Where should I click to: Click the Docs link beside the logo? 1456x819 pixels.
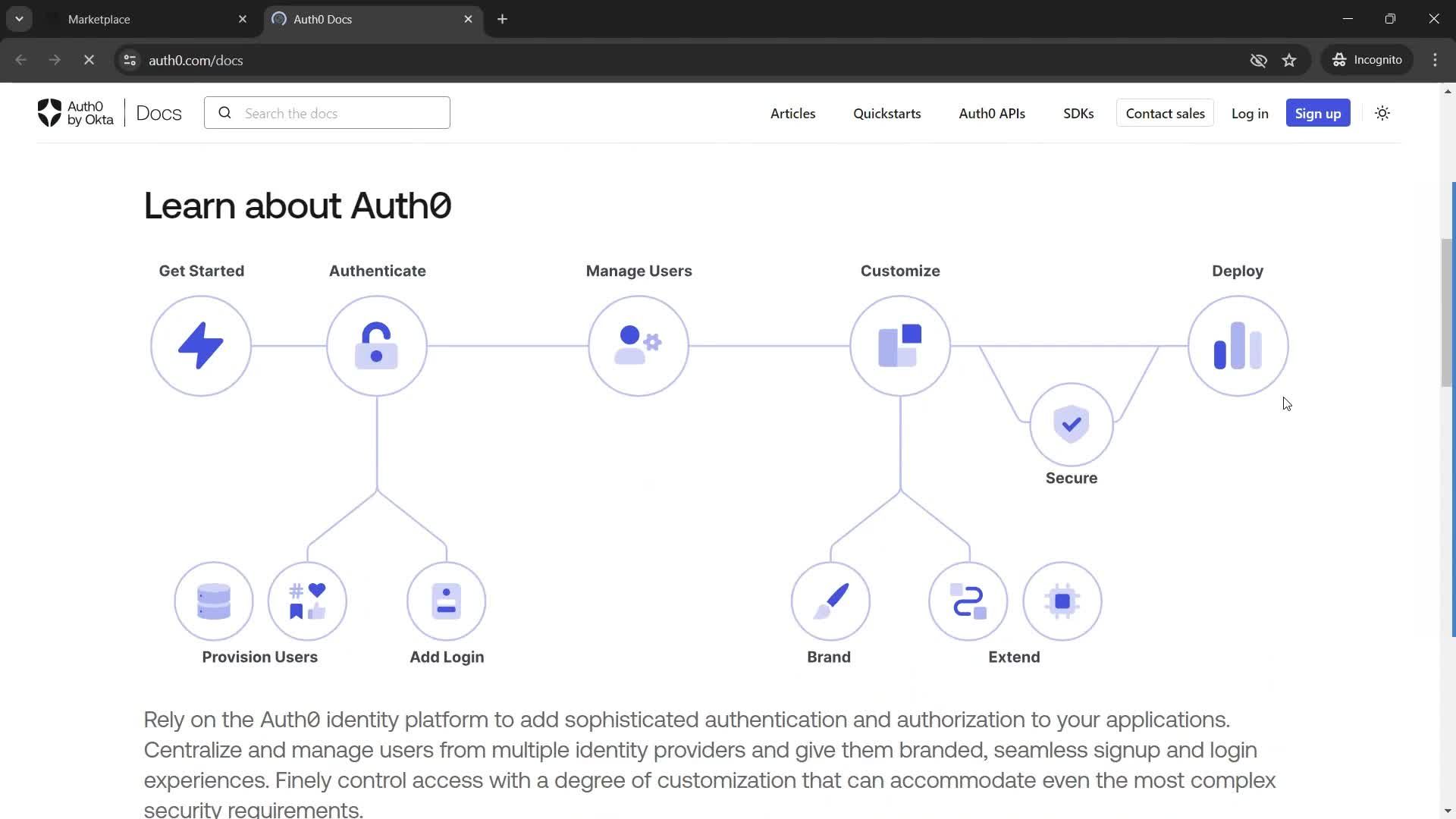coord(158,113)
